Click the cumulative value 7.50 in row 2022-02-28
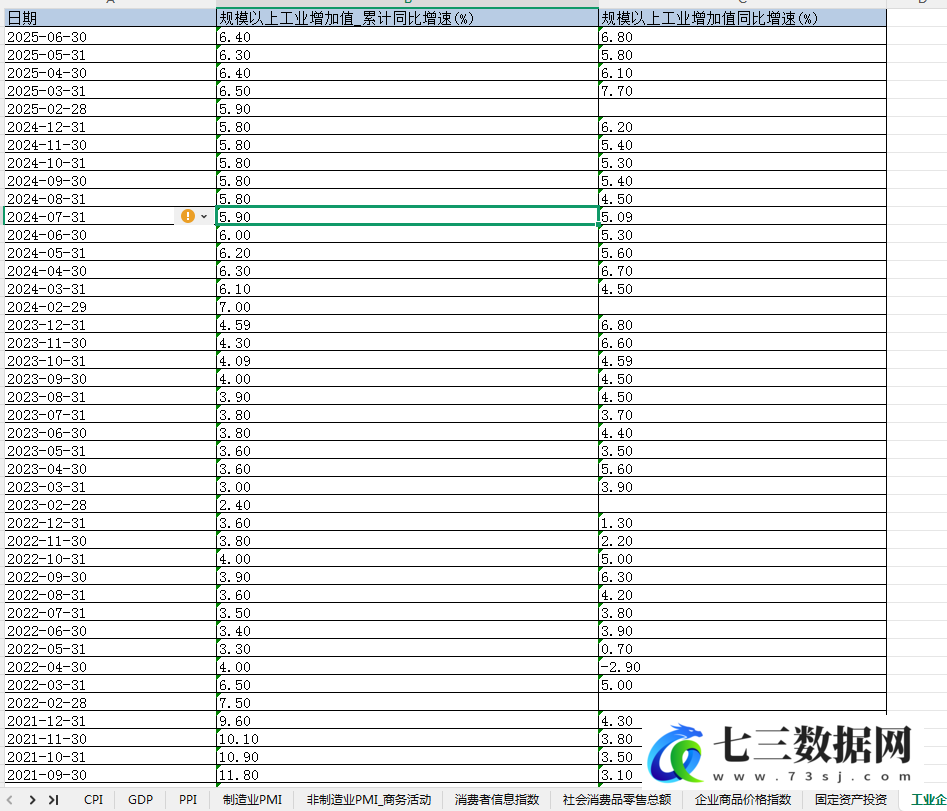Screen dimensions: 947x811 coord(408,703)
